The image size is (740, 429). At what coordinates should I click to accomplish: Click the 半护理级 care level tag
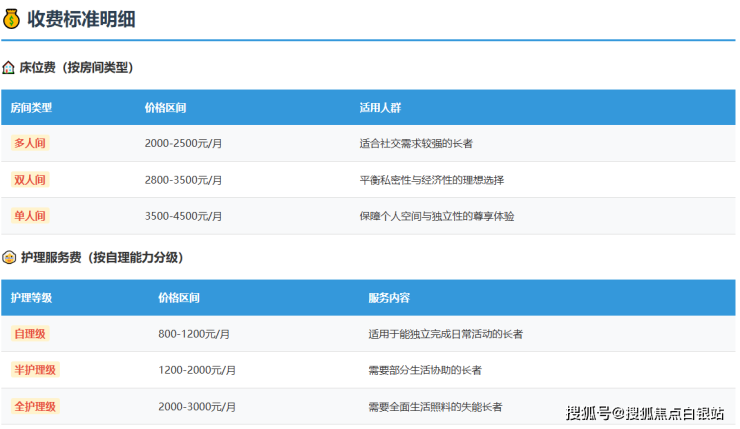coord(35,370)
